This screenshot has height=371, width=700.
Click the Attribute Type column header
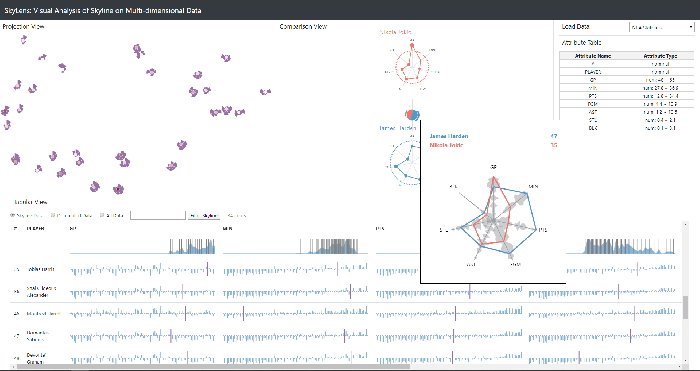[660, 56]
